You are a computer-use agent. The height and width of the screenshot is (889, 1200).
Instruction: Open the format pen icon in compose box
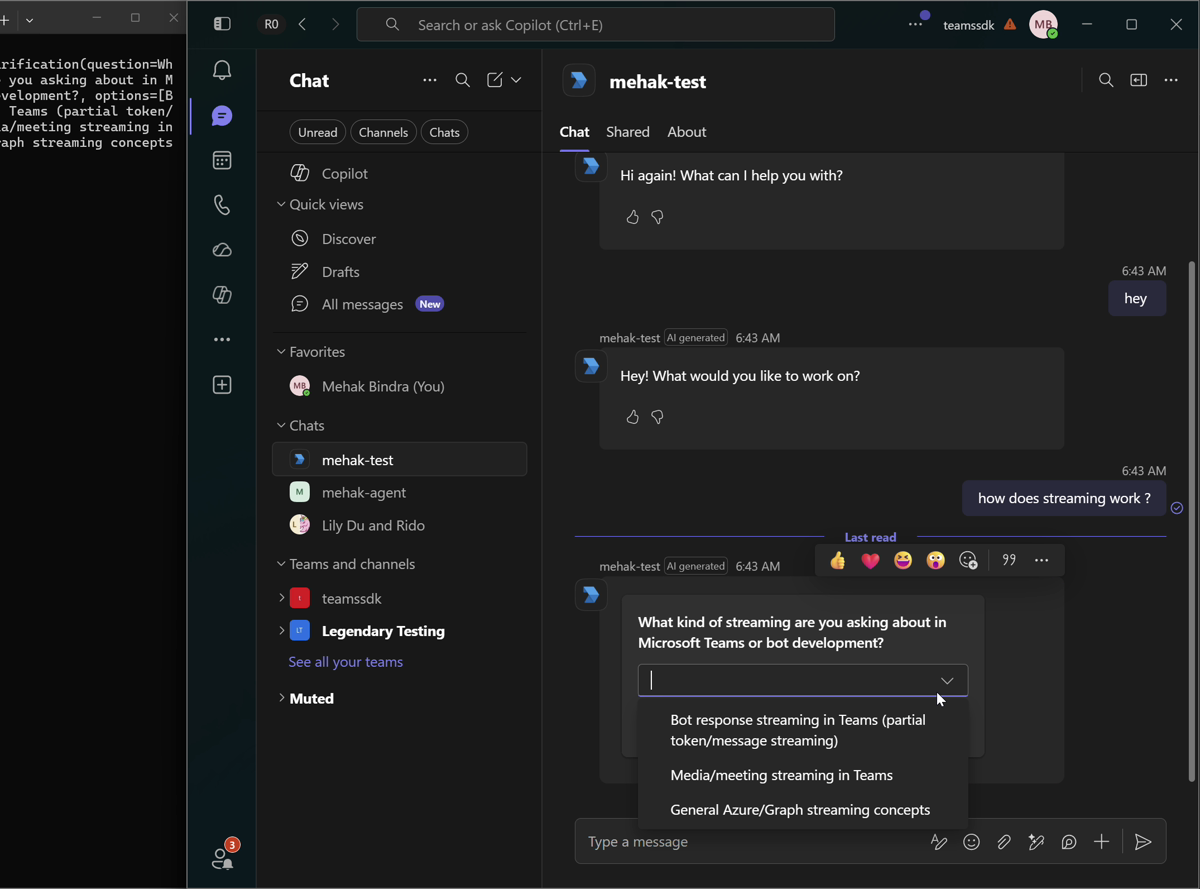[x=939, y=842]
